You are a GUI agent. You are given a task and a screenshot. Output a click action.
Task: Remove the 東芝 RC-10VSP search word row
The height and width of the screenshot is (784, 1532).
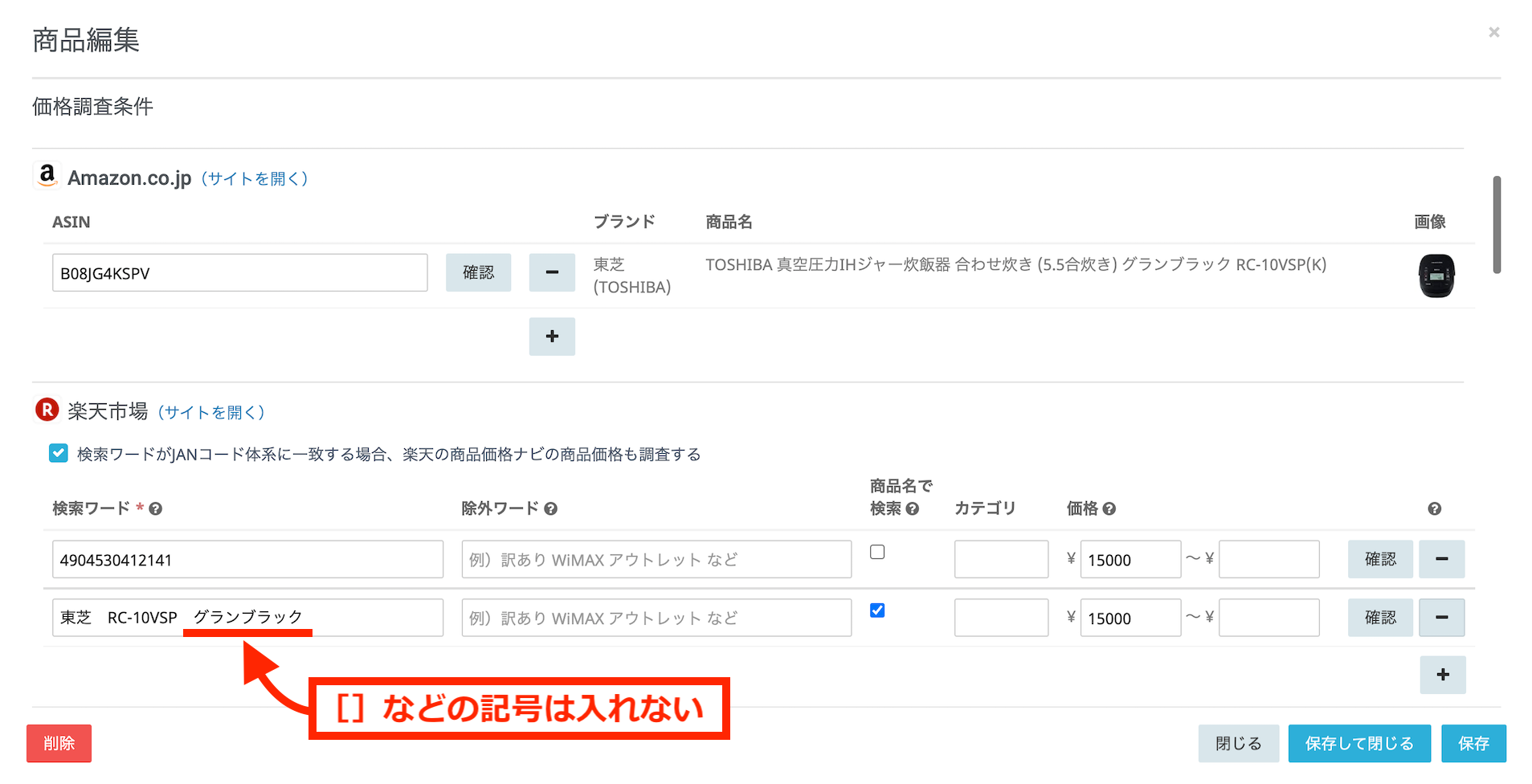point(1441,618)
